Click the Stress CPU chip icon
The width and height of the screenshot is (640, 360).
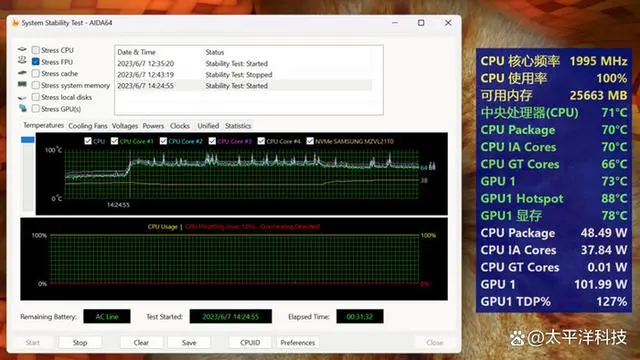pos(22,50)
